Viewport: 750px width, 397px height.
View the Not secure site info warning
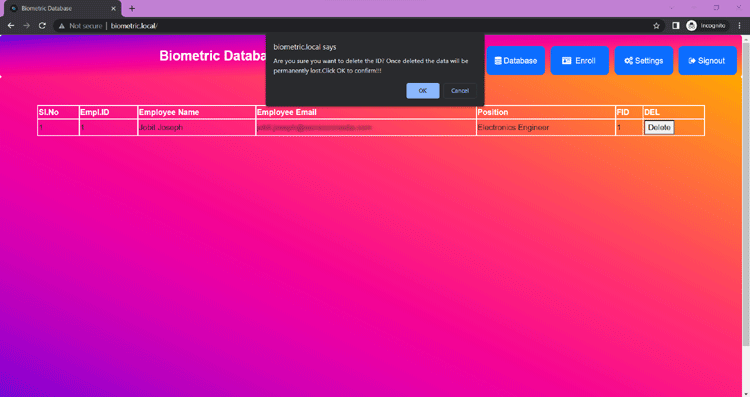pos(80,26)
